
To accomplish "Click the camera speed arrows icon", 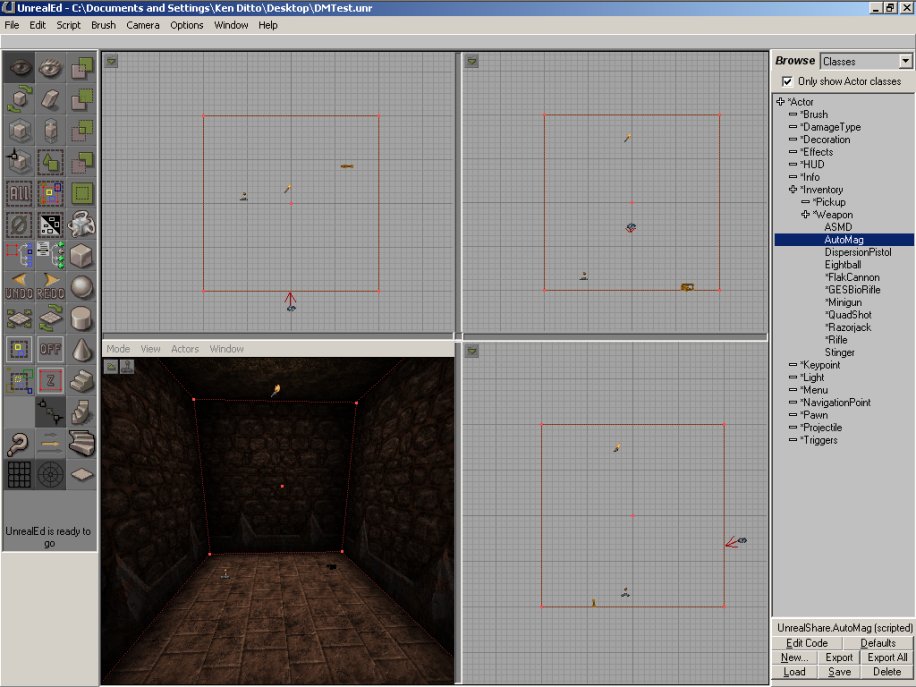I will tap(50, 443).
